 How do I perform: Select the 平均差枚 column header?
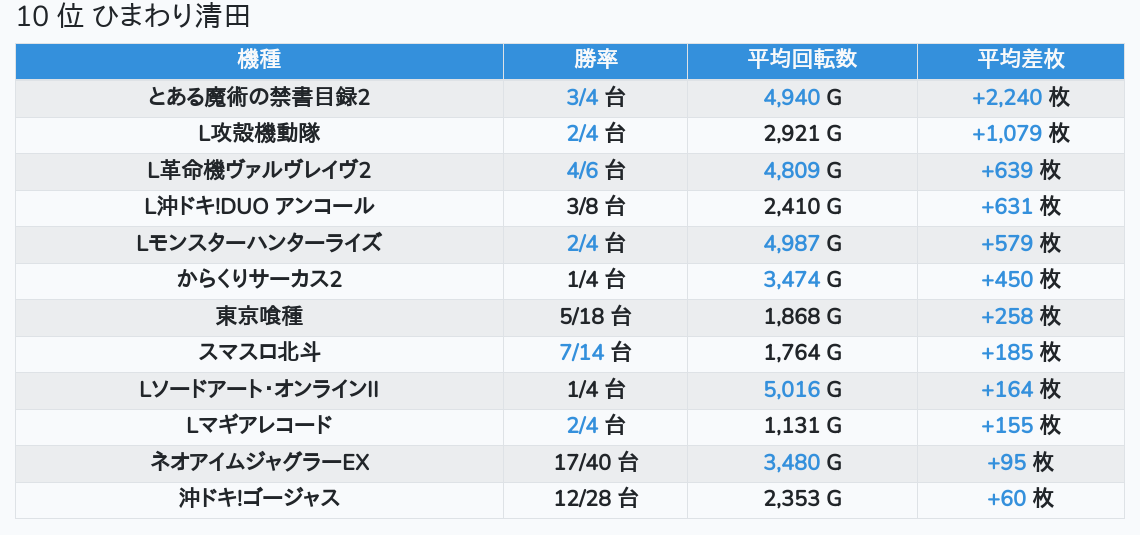[x=1021, y=60]
